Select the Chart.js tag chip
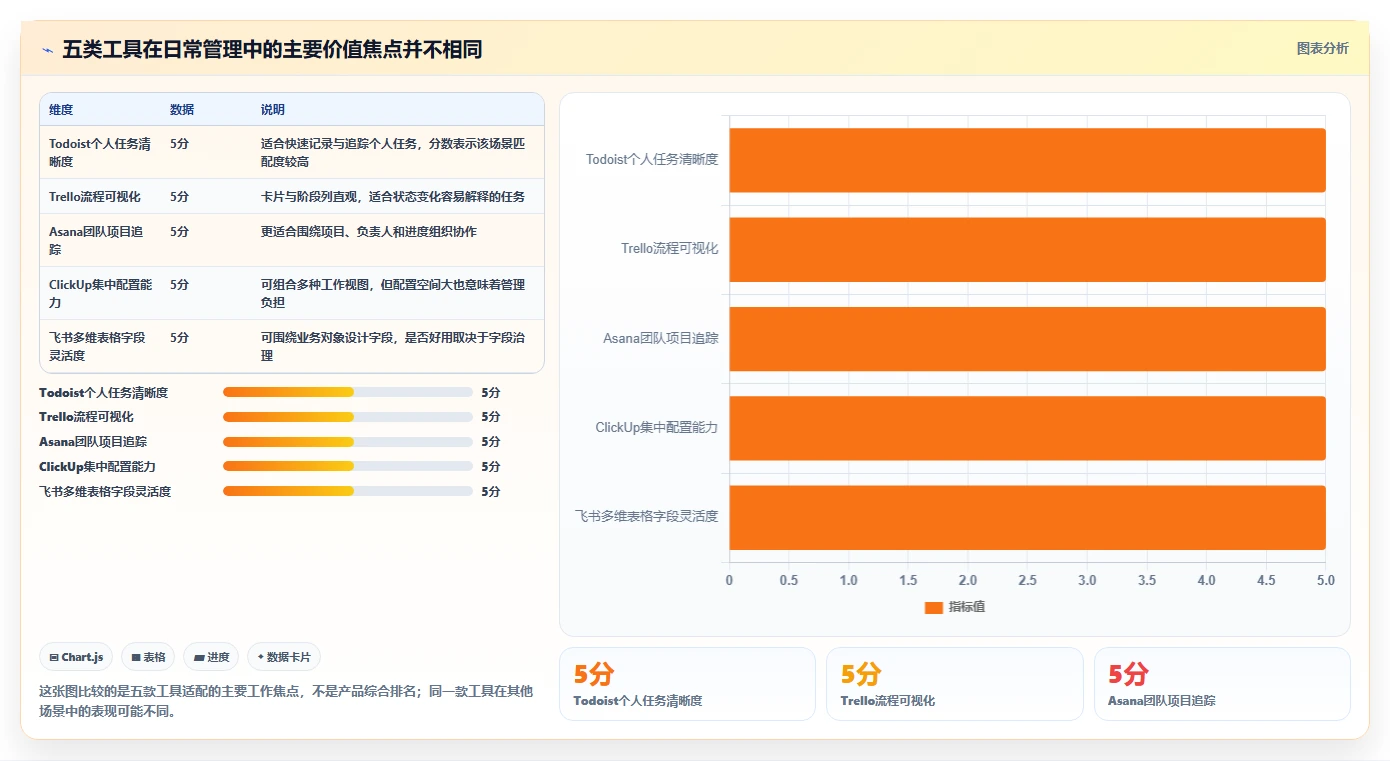Viewport: 1390px width, 761px height. pos(77,657)
